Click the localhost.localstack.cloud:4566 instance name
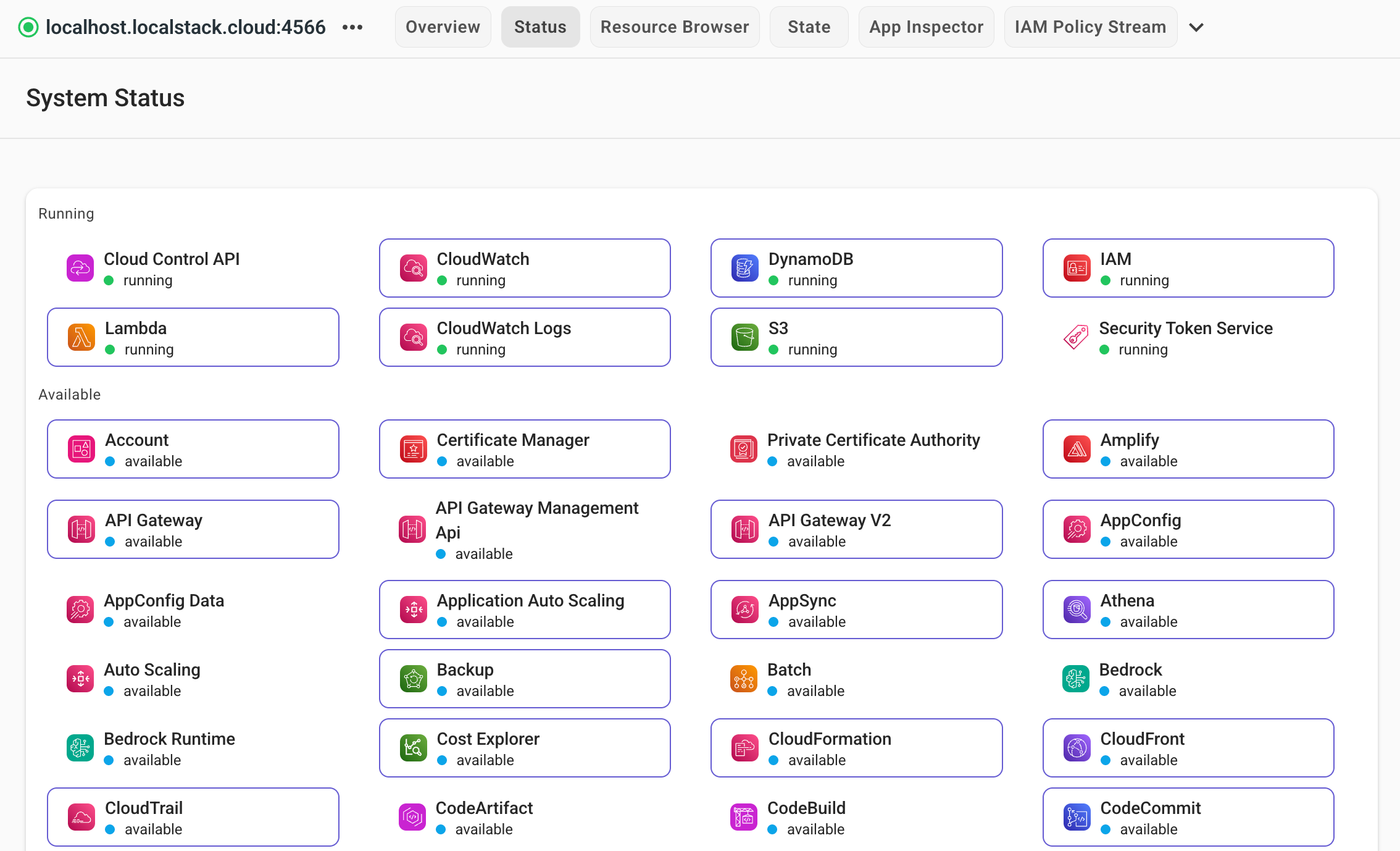This screenshot has height=851, width=1400. (x=186, y=27)
